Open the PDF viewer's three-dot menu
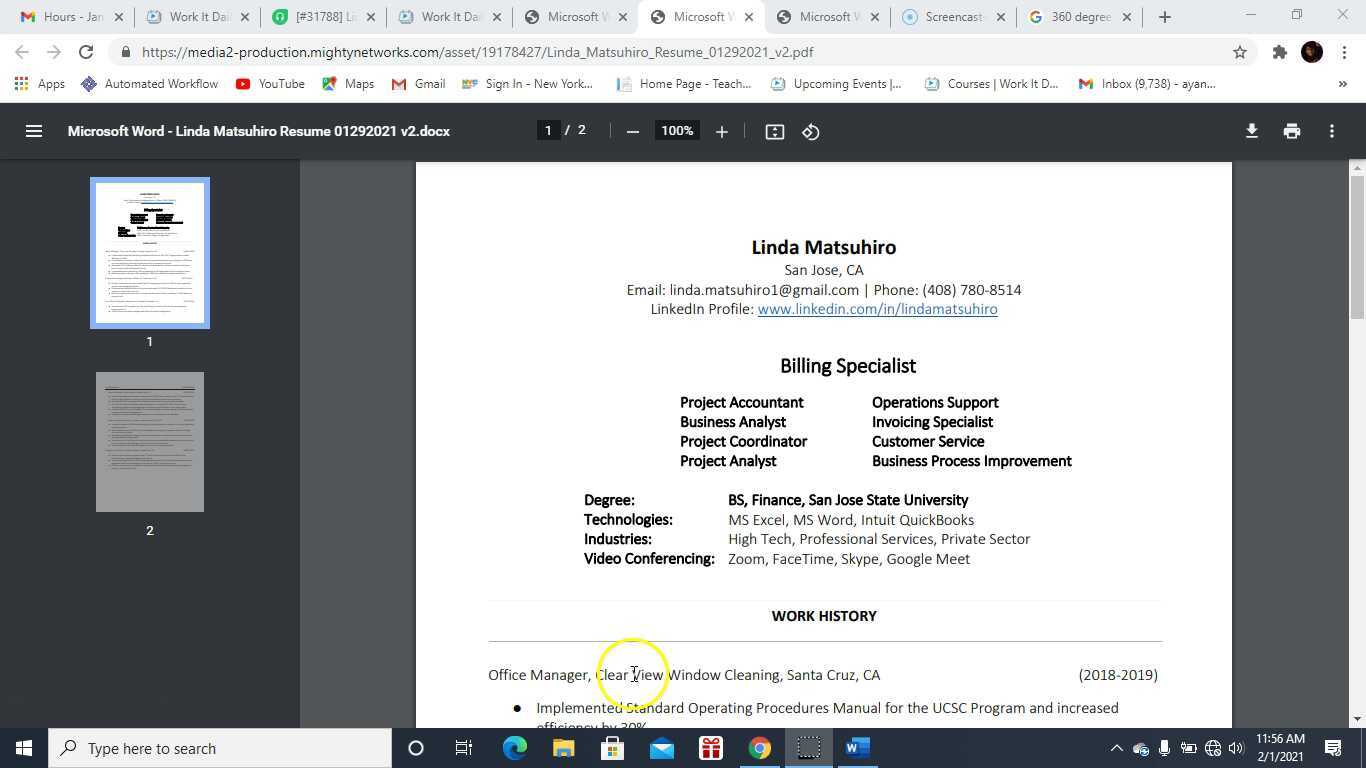The height and width of the screenshot is (768, 1366). click(x=1331, y=130)
